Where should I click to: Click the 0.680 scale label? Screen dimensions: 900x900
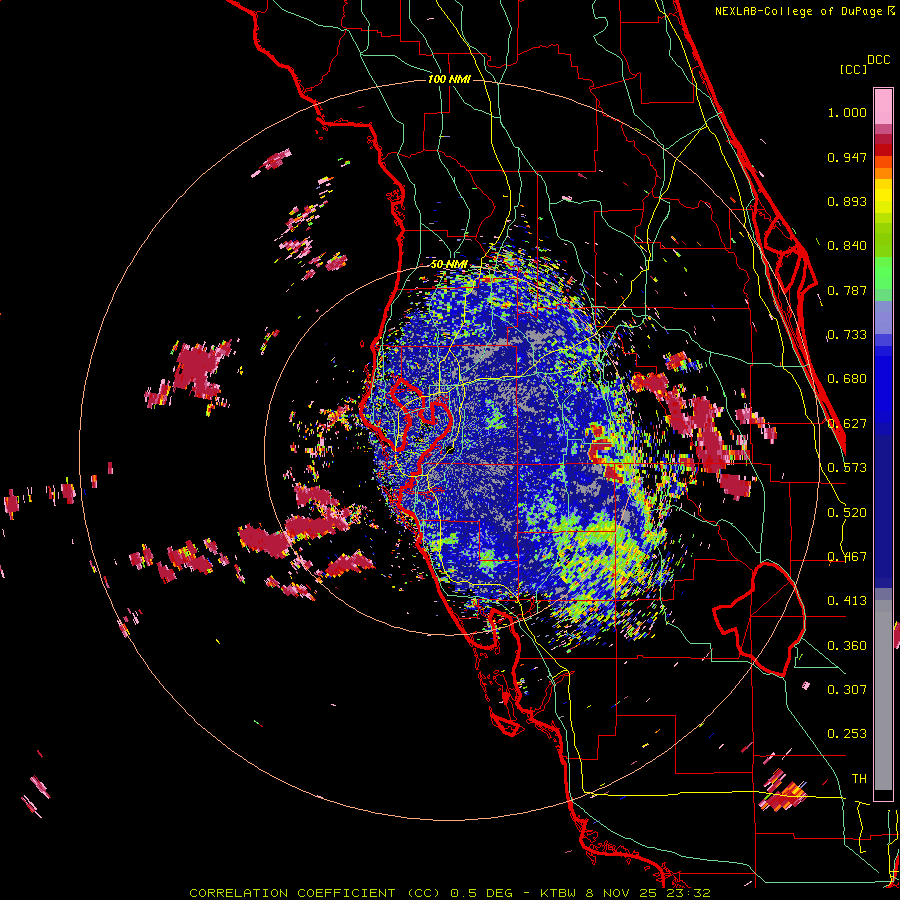(847, 379)
